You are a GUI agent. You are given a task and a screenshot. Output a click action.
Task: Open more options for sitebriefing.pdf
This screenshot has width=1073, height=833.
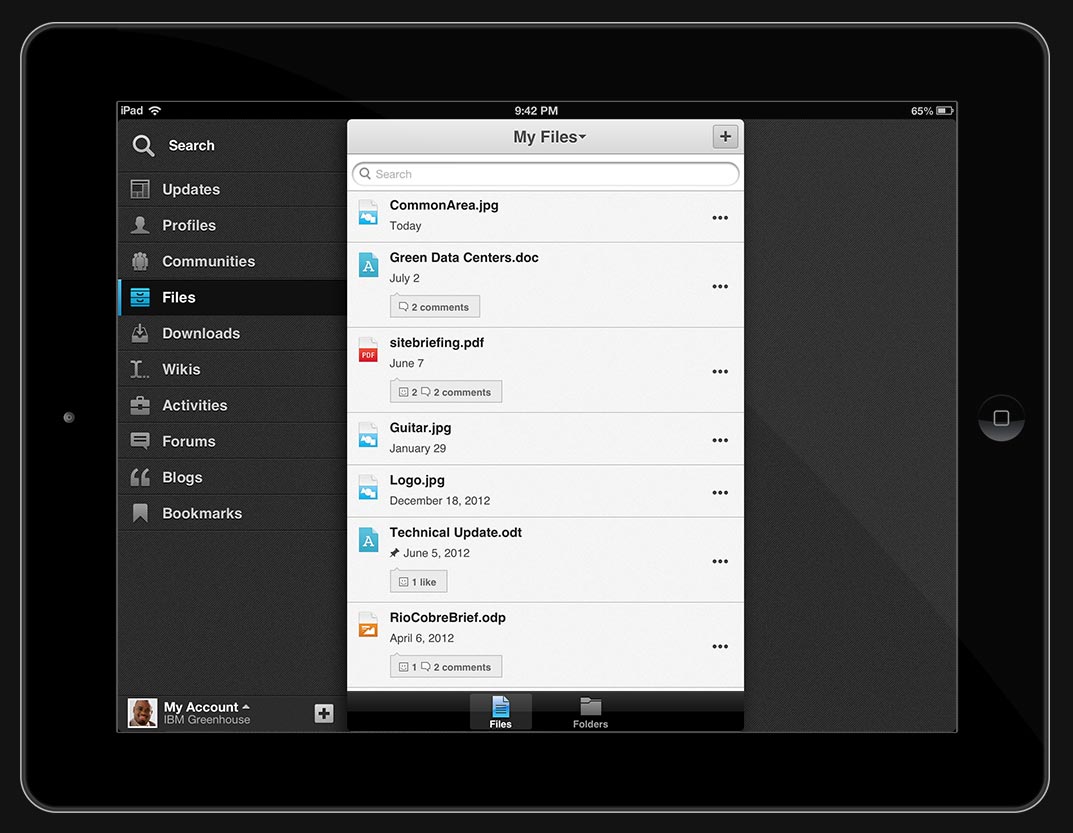point(720,372)
